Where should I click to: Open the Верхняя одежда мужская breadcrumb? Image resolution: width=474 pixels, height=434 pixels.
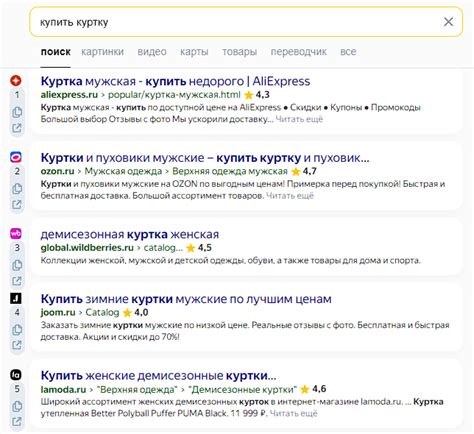230,171
